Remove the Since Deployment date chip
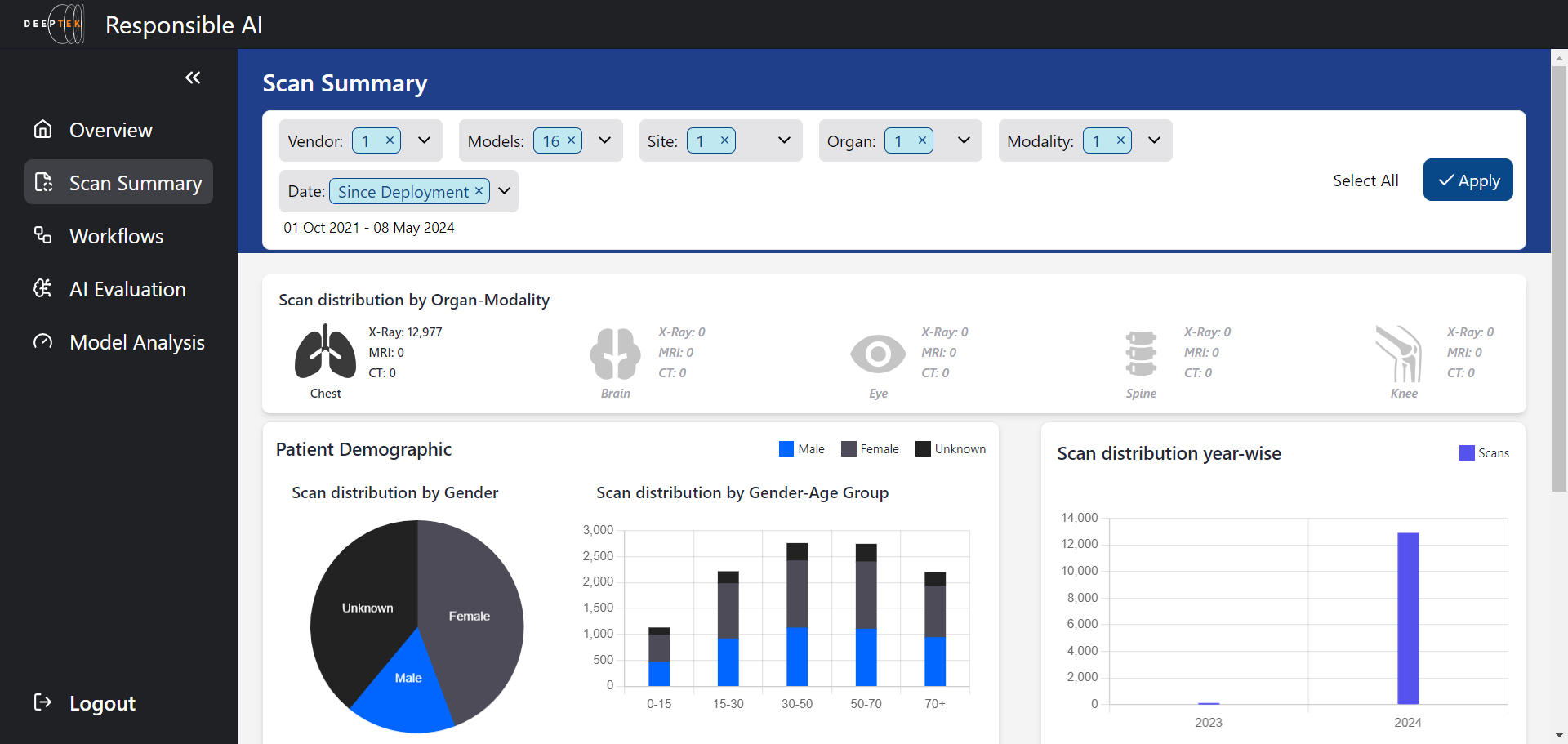 pyautogui.click(x=479, y=191)
